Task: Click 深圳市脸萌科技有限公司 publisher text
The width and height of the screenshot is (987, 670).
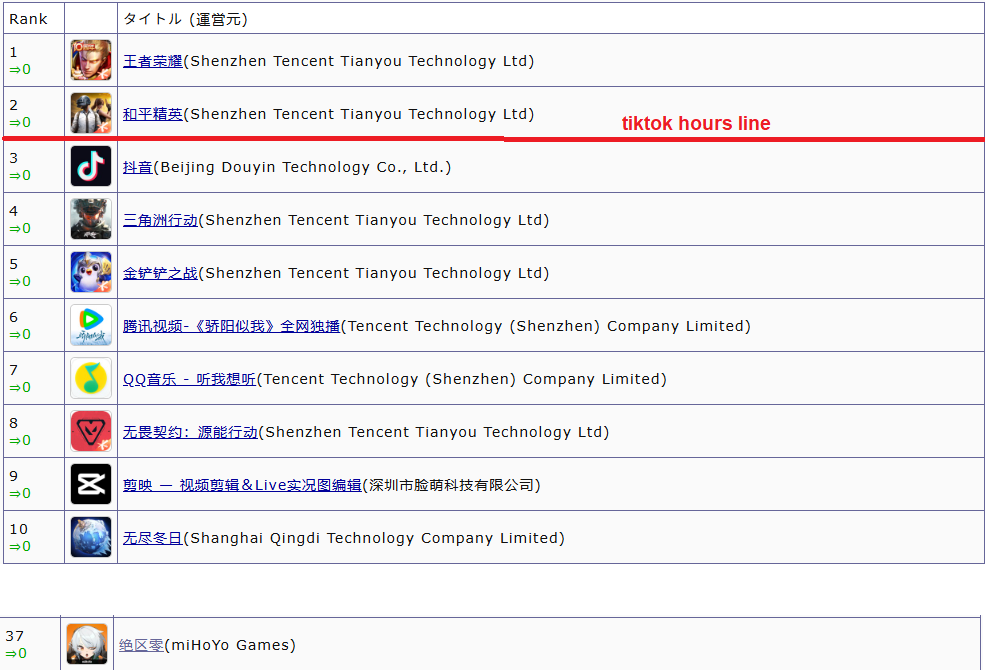Action: (x=451, y=485)
